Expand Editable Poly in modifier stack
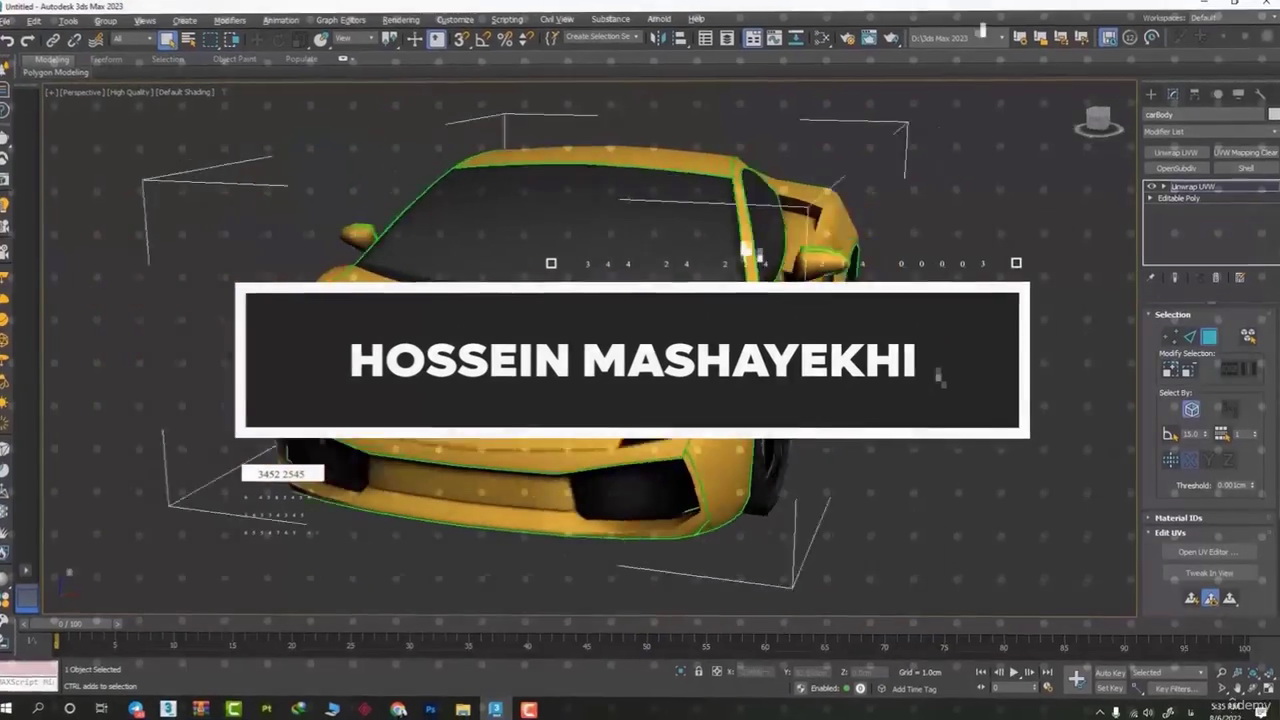This screenshot has width=1280, height=720. 1150,198
